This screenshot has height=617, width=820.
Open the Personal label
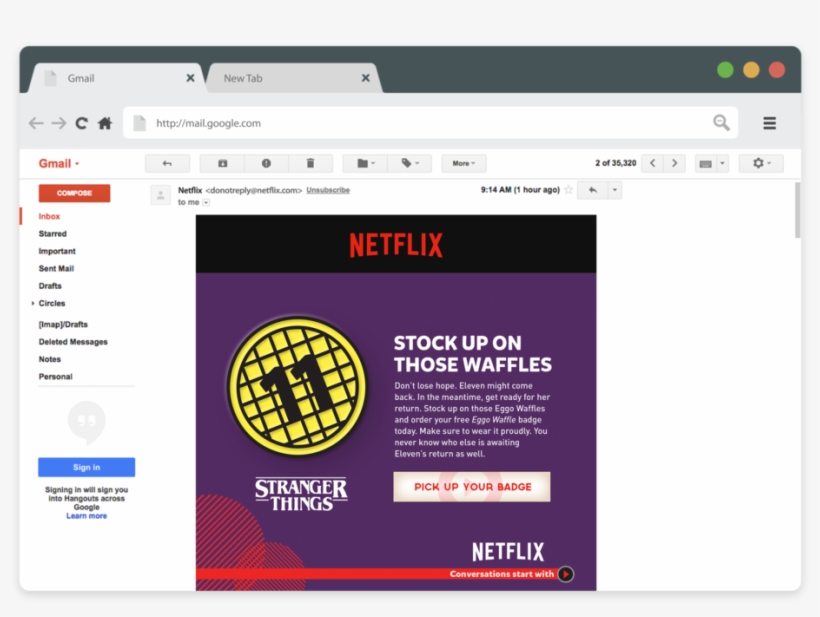[x=55, y=376]
